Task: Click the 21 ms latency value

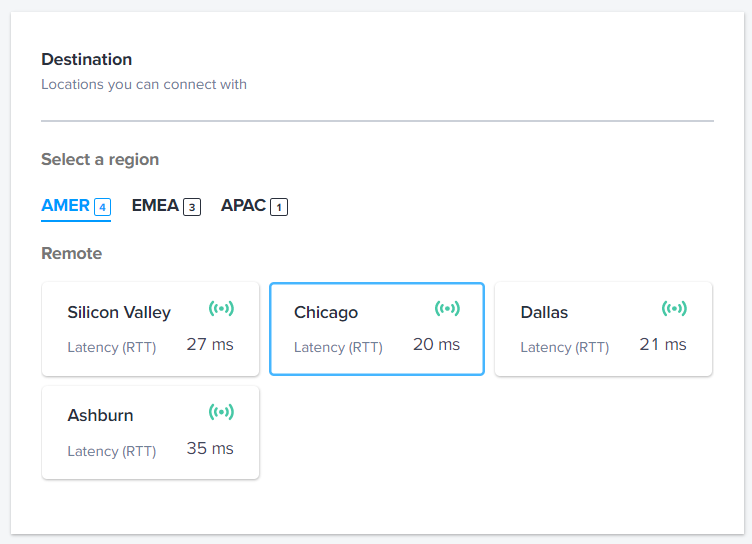Action: point(663,344)
